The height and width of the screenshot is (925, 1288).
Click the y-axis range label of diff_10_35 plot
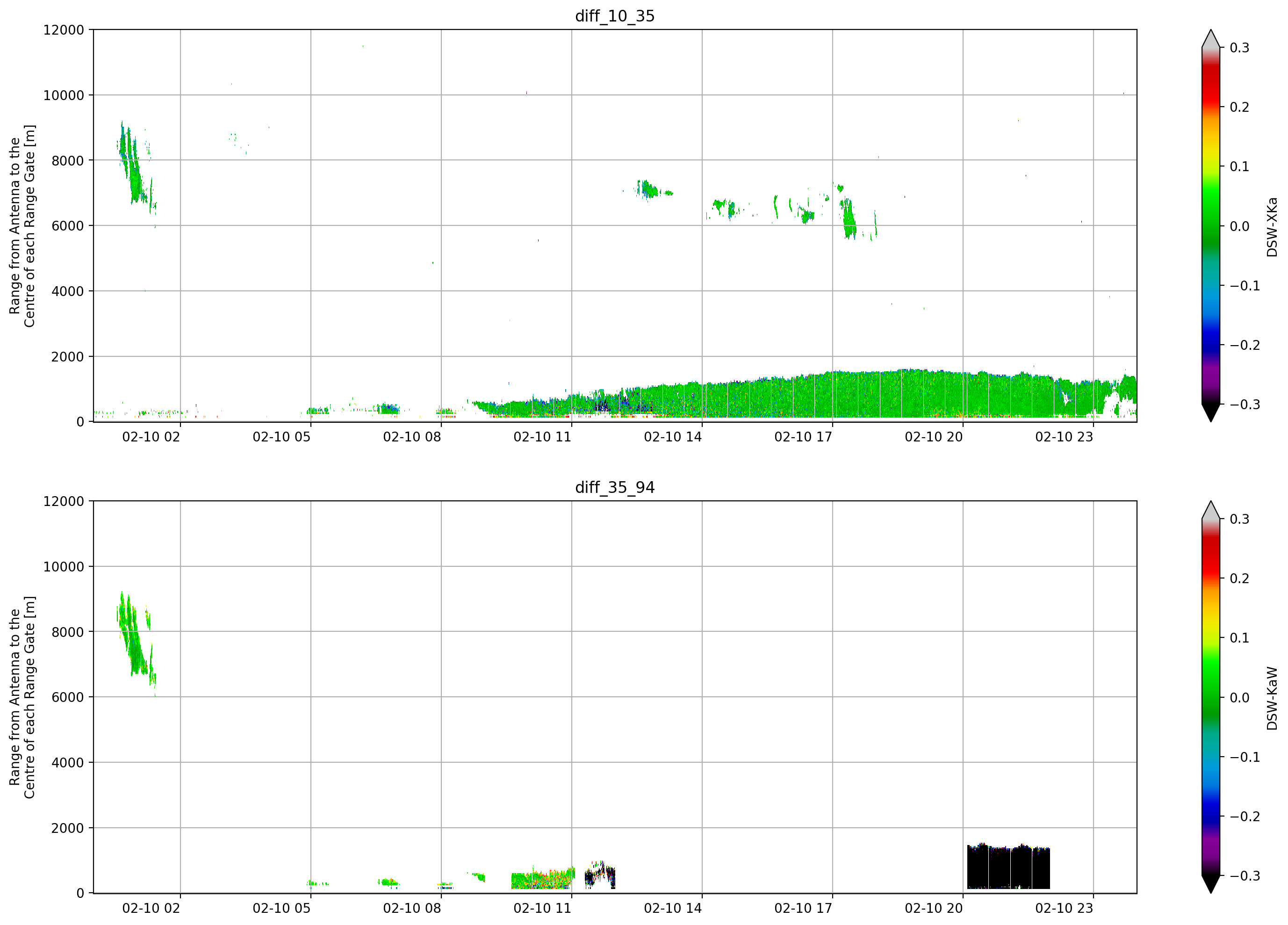point(22,225)
